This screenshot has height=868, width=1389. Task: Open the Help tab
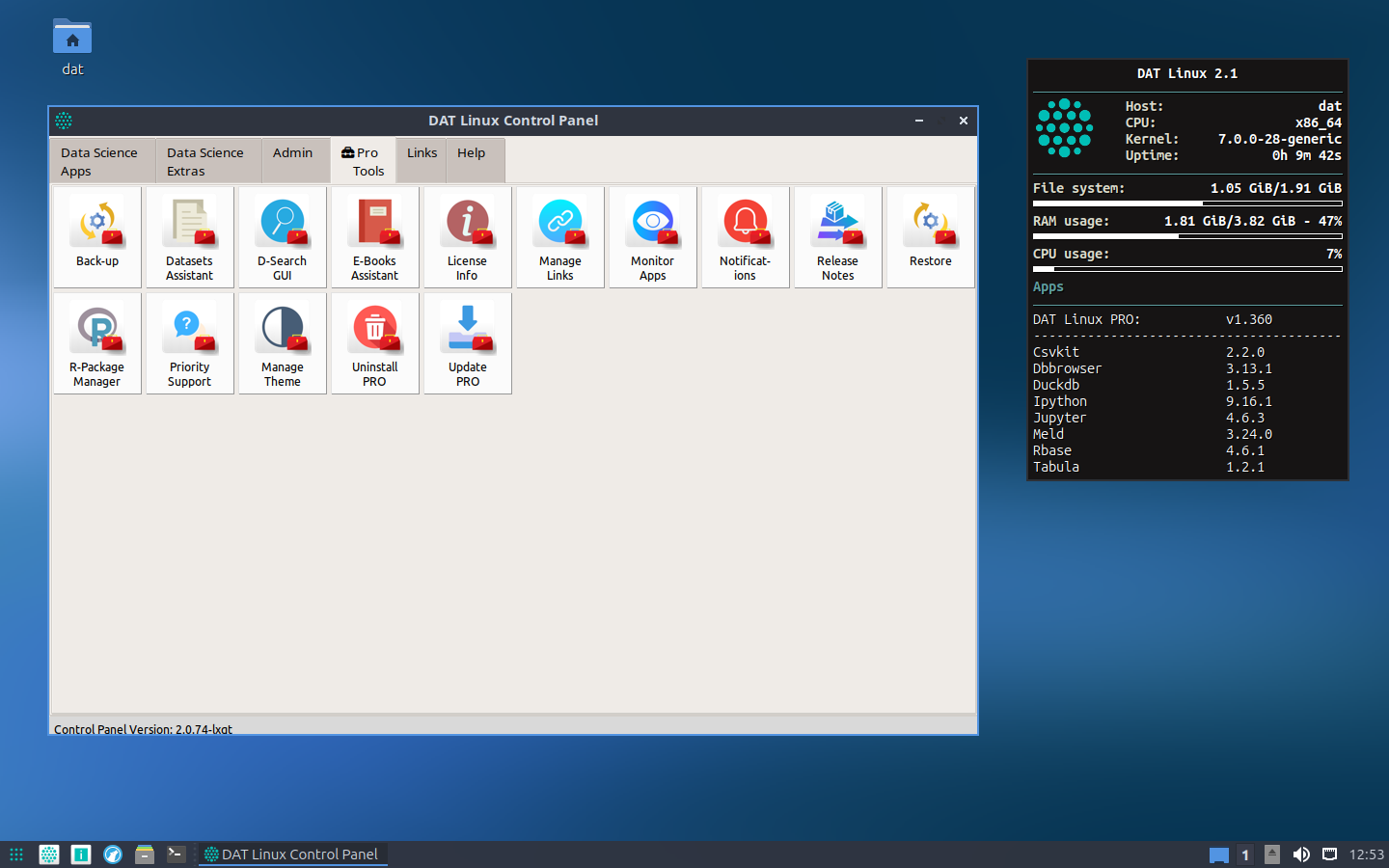pos(476,161)
